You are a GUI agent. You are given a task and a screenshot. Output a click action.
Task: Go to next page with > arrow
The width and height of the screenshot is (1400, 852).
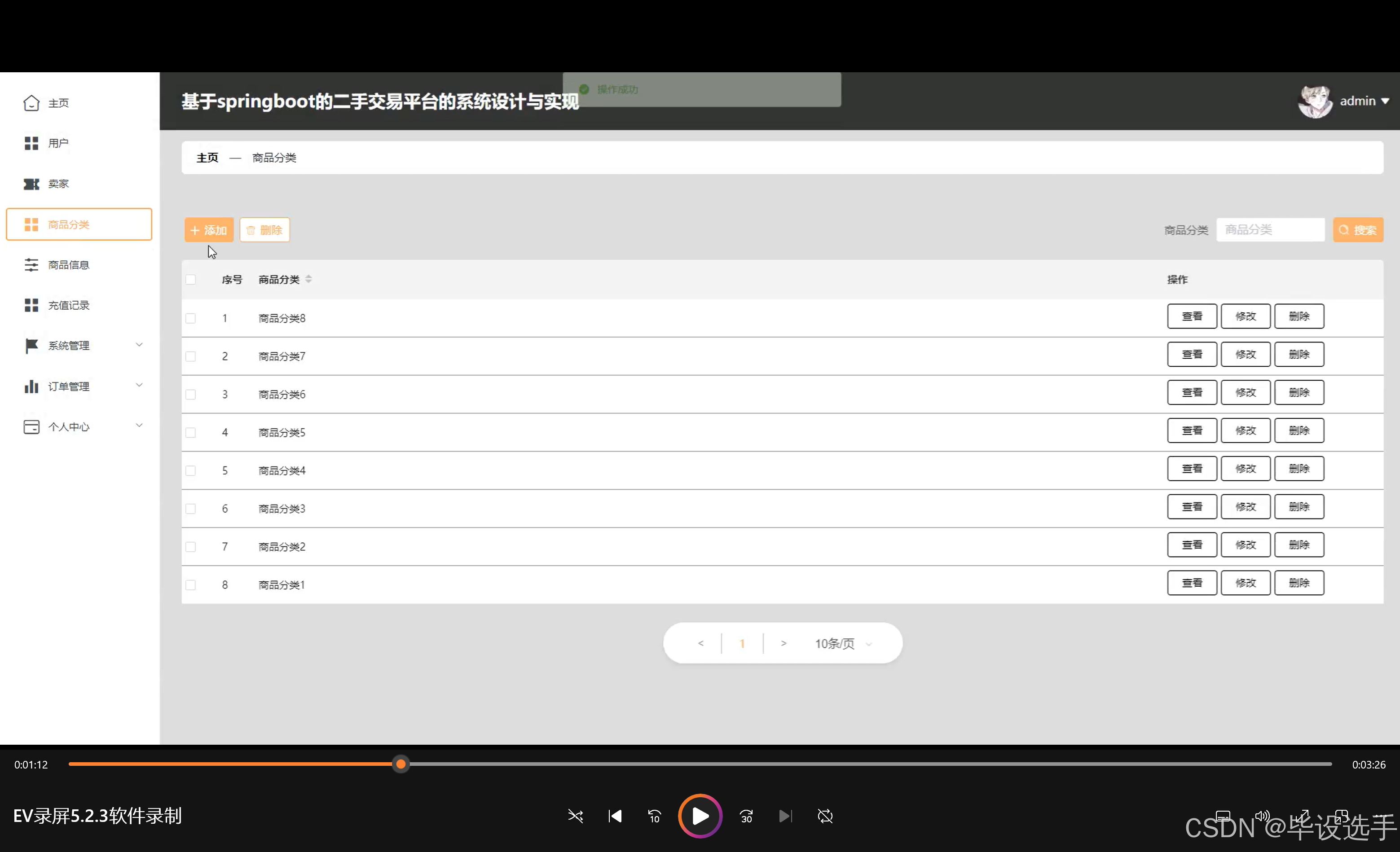(784, 643)
